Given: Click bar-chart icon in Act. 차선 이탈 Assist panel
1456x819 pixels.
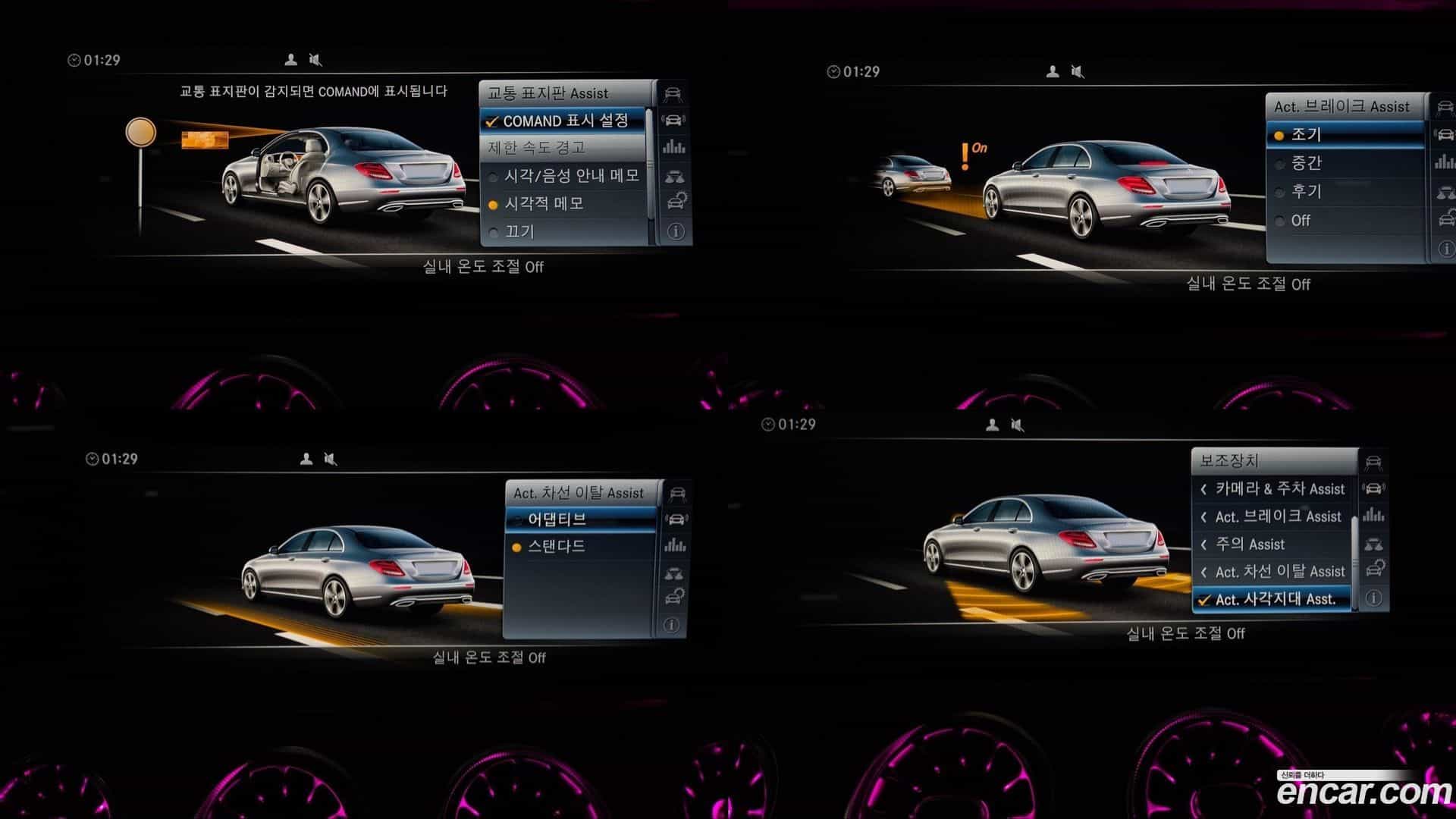Looking at the screenshot, I should [675, 545].
